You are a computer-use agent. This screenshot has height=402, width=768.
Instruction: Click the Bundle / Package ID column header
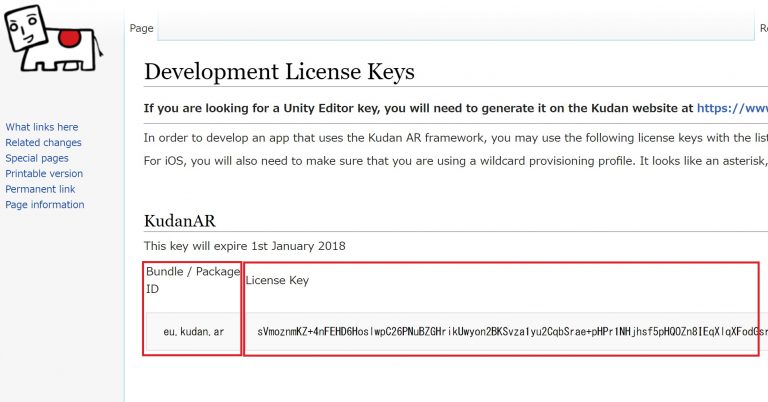point(193,280)
